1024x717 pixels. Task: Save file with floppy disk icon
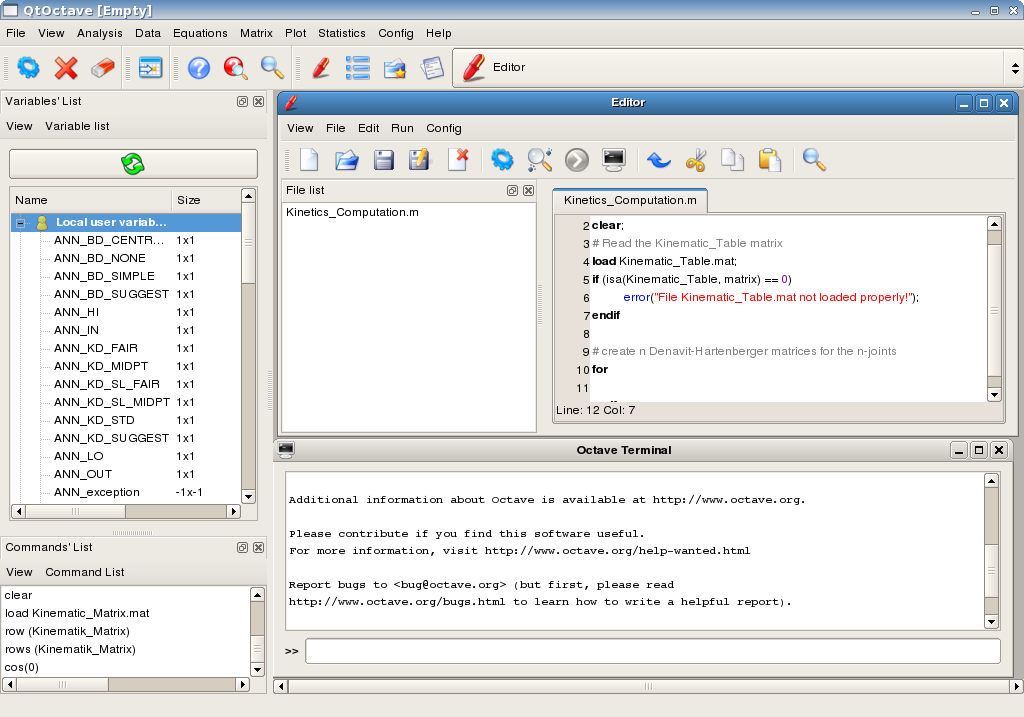[383, 159]
